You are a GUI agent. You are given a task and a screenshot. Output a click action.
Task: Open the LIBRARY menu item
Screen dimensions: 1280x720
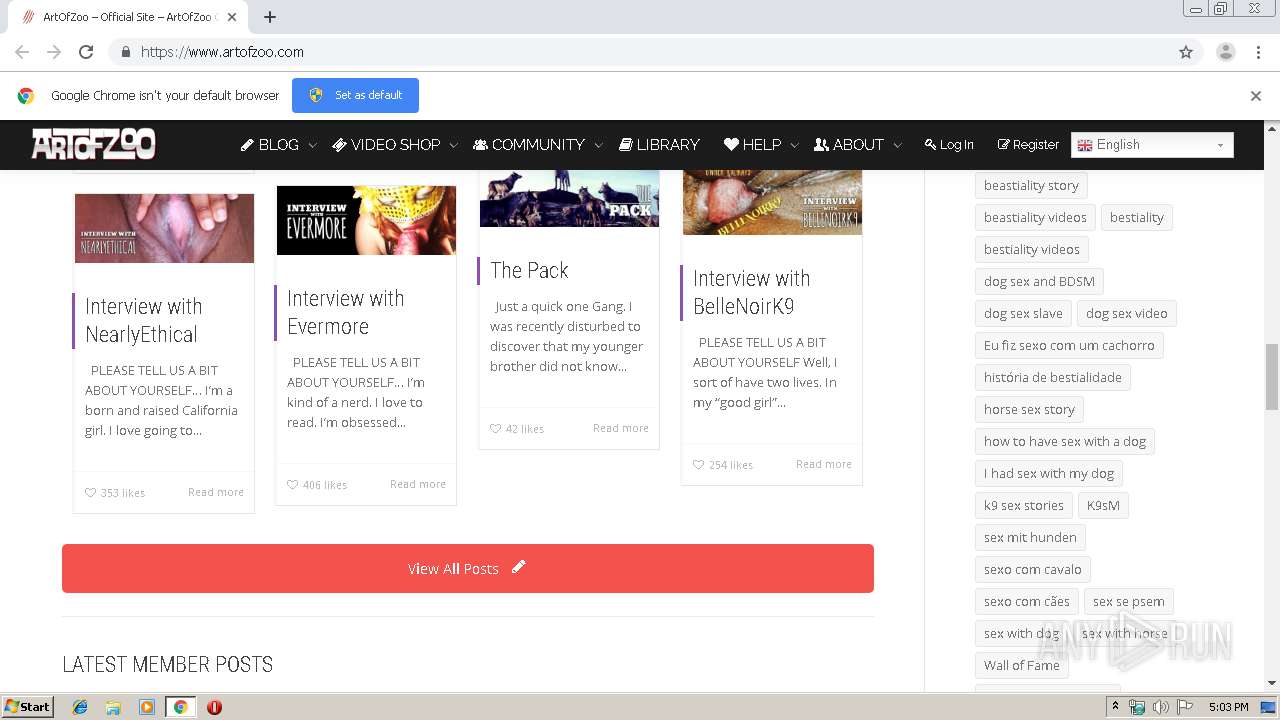click(659, 145)
